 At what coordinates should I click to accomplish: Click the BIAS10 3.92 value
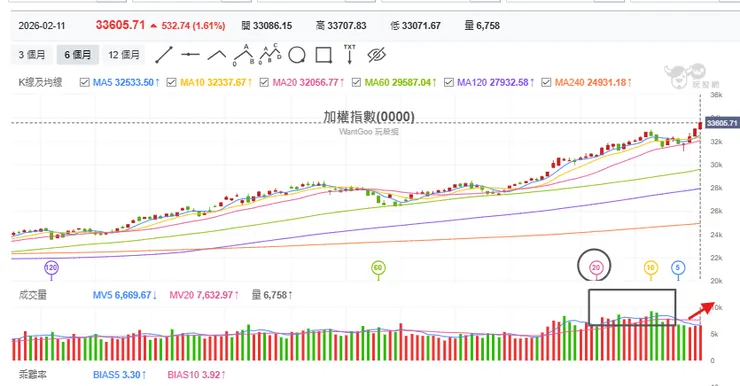pos(197,375)
